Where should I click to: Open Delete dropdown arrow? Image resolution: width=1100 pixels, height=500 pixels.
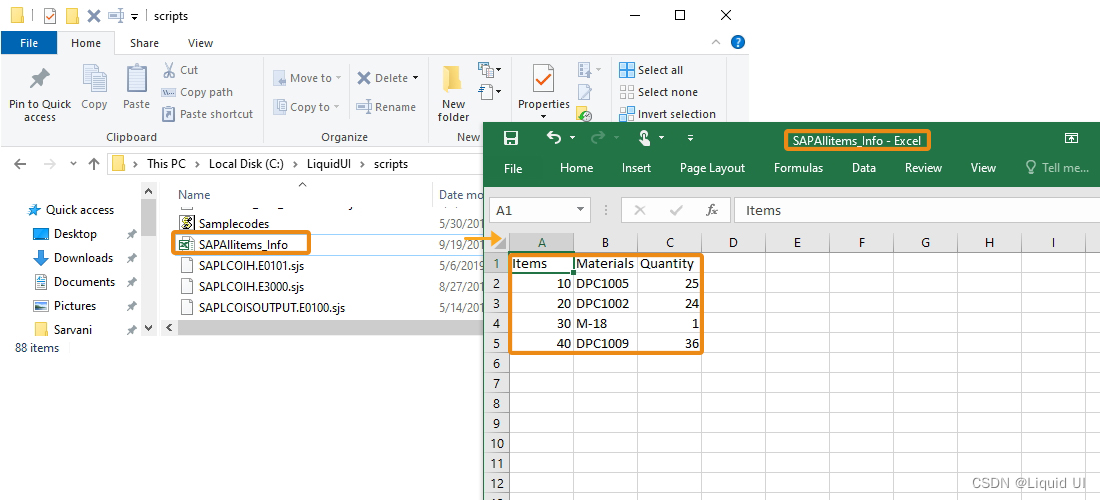(415, 78)
